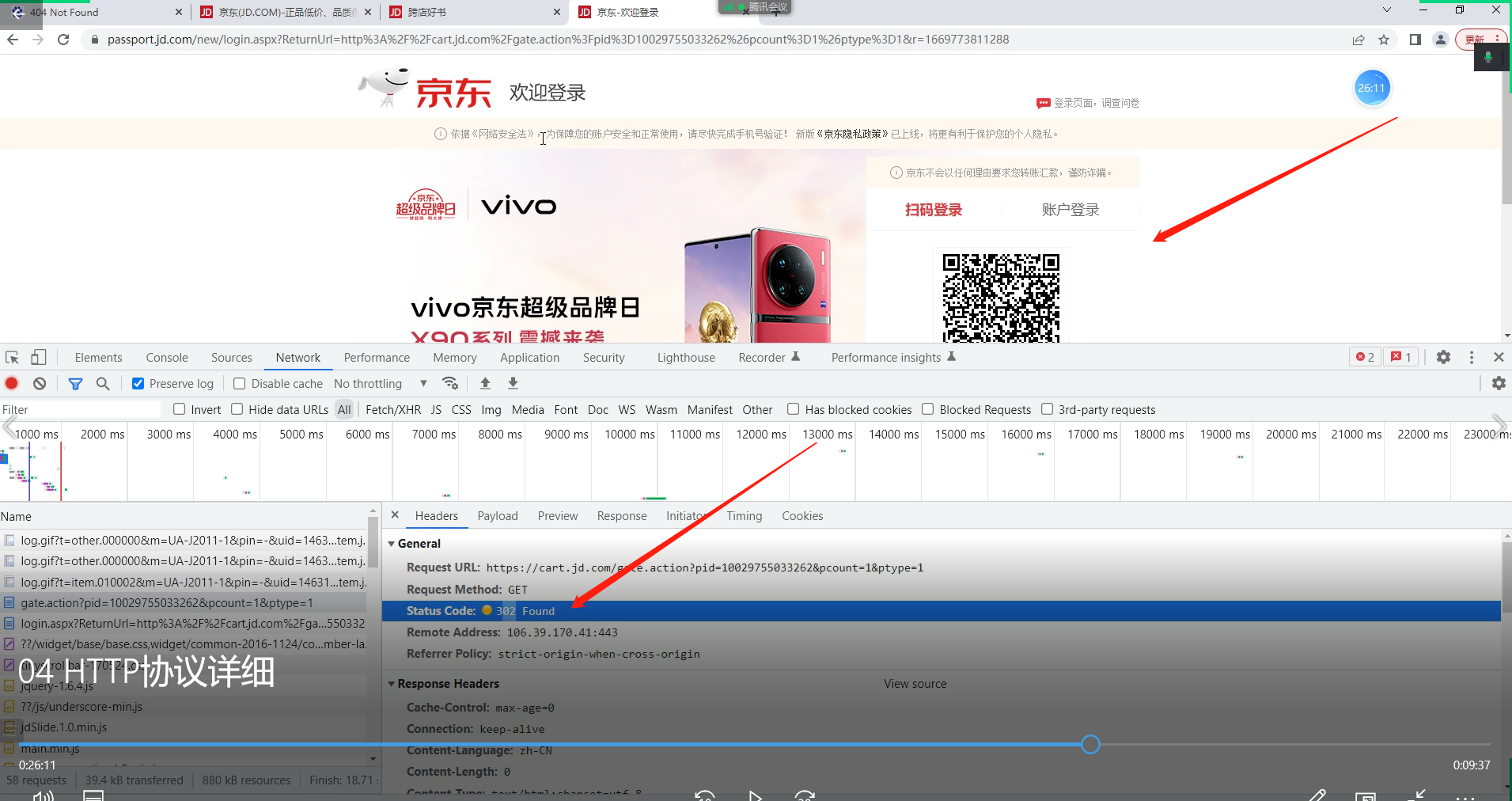Click the JD logo on login page
1512x801 pixels.
tap(425, 89)
